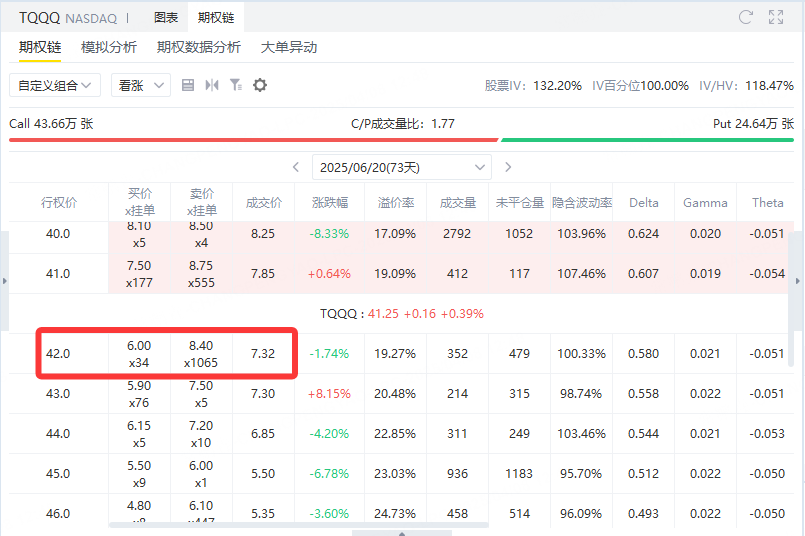Go to next expiration date arrow
Image resolution: width=805 pixels, height=536 pixels.
pos(508,167)
